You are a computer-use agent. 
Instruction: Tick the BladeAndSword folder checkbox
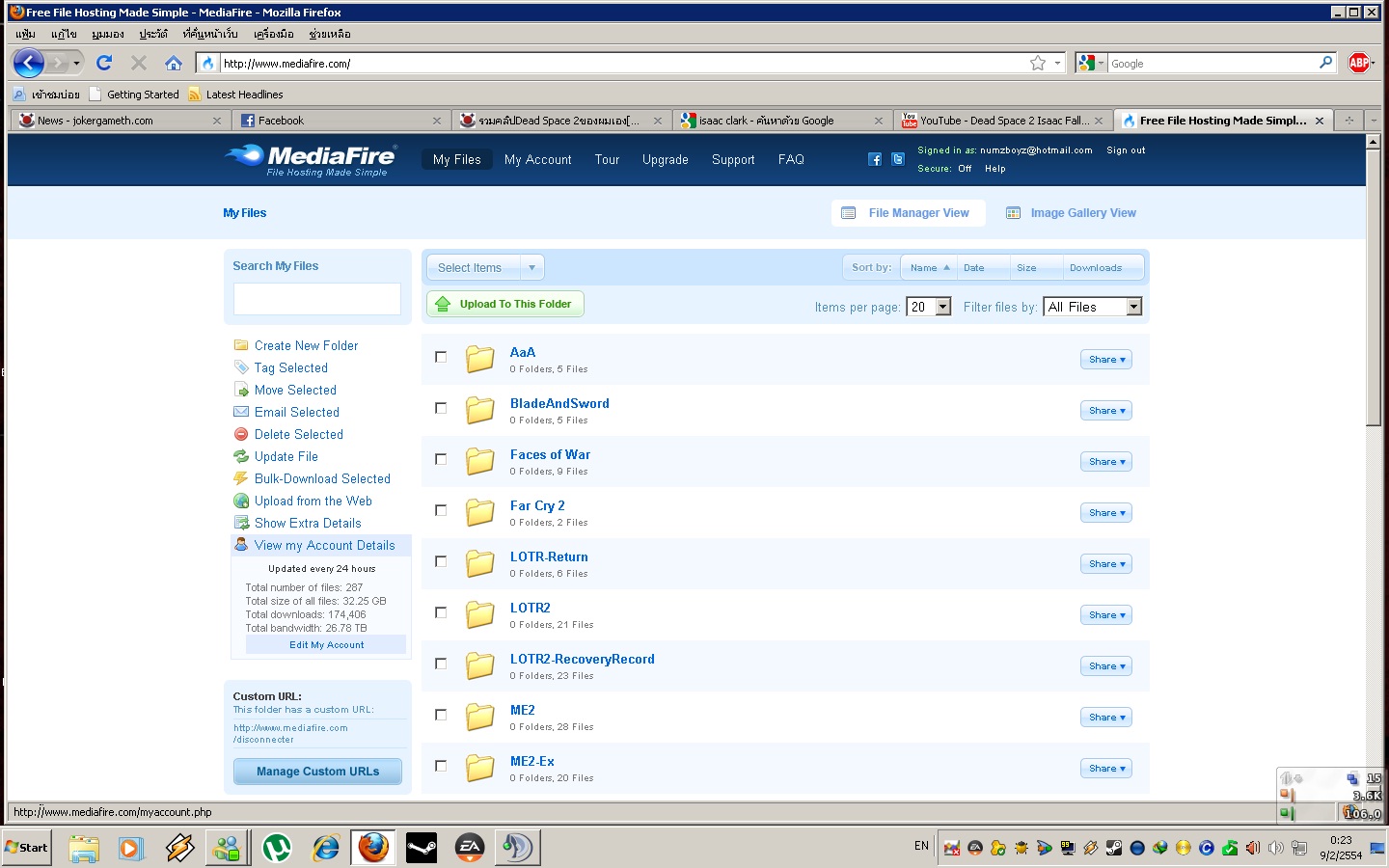(441, 408)
